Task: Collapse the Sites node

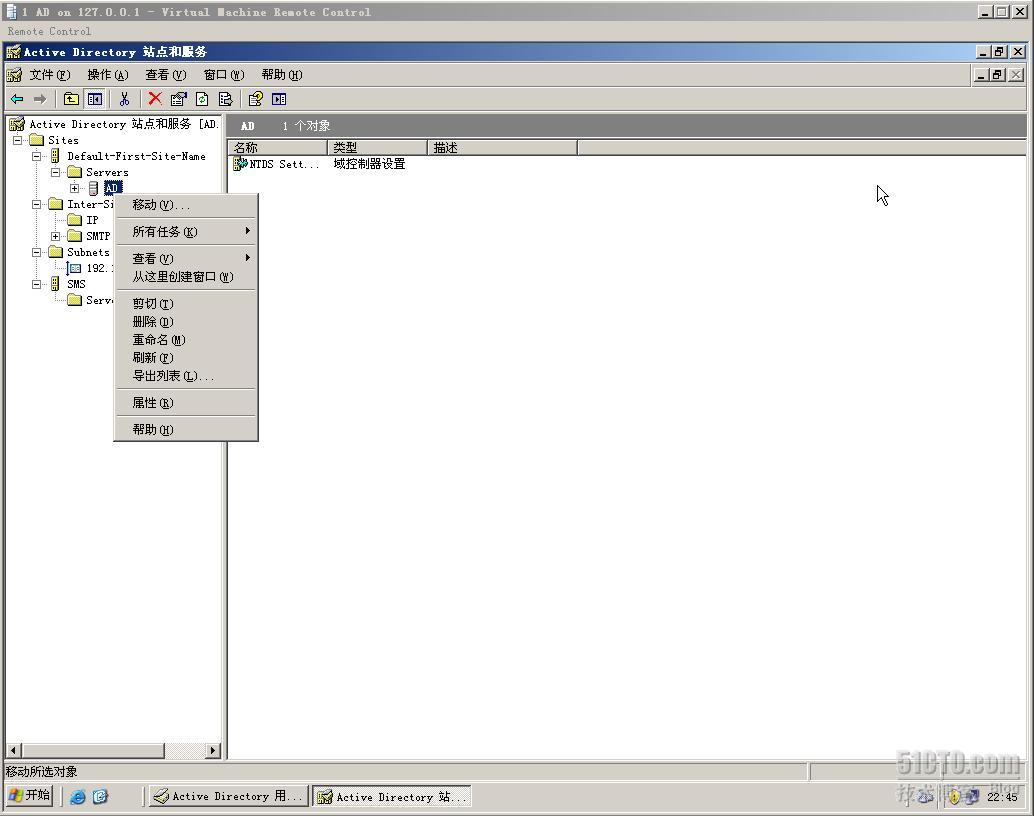Action: click(18, 141)
